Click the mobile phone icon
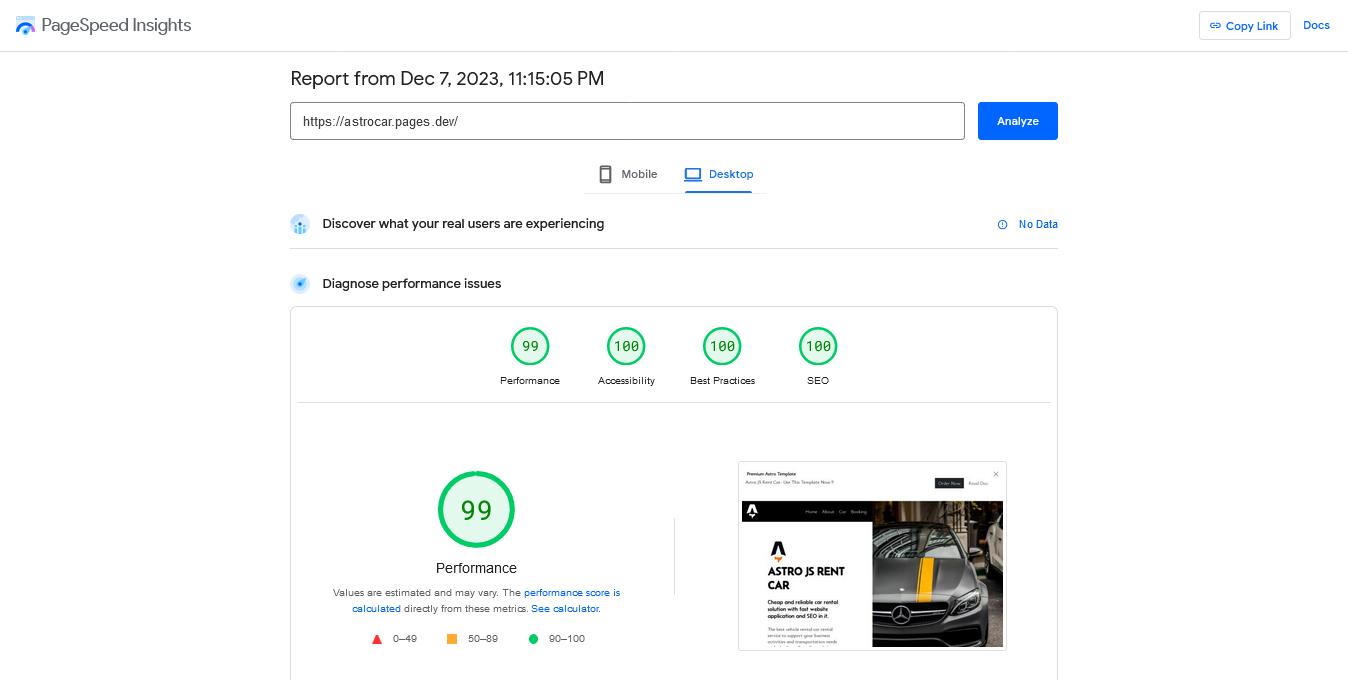1348x680 pixels. pyautogui.click(x=605, y=174)
